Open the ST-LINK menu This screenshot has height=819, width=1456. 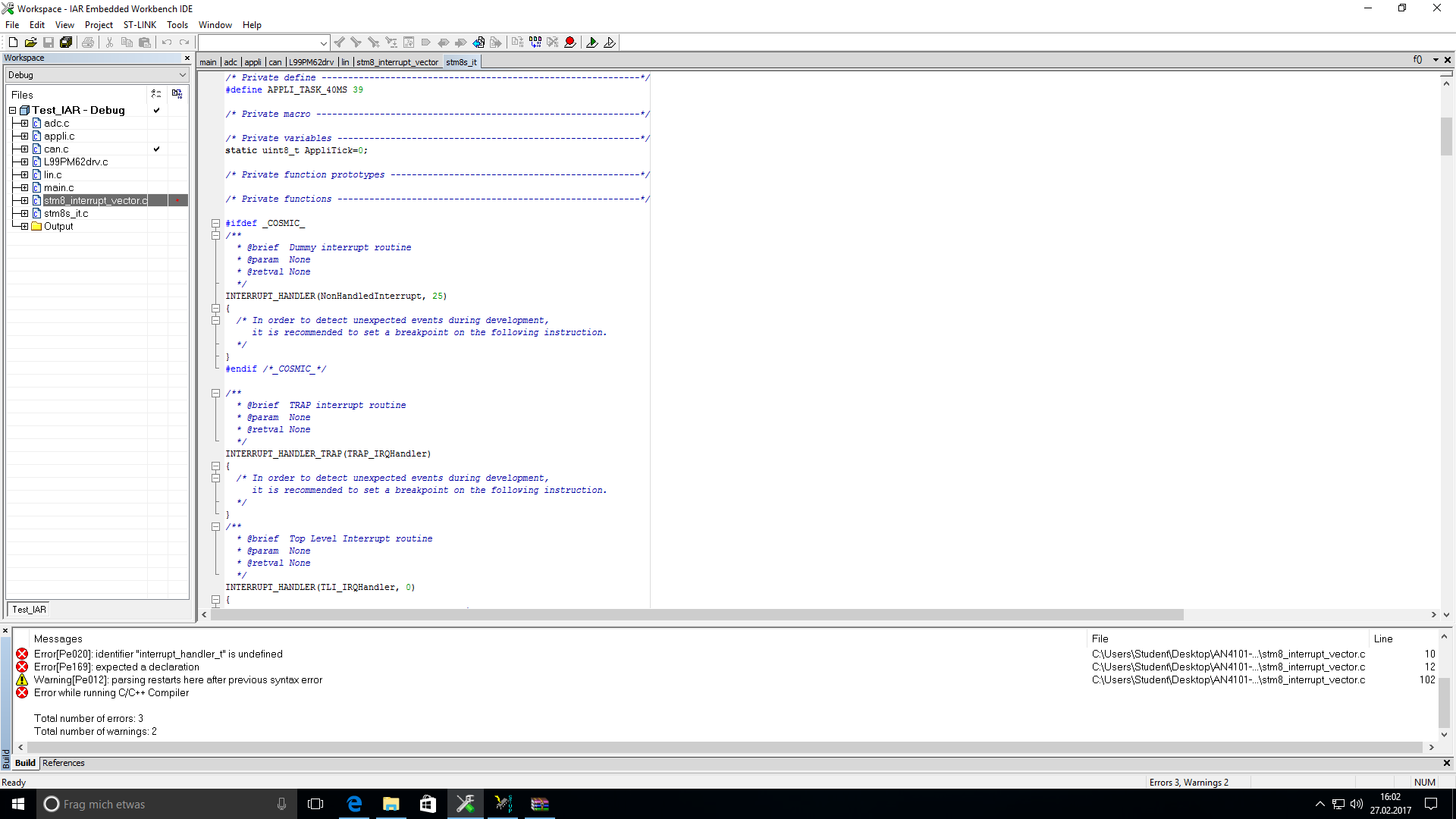(x=140, y=25)
